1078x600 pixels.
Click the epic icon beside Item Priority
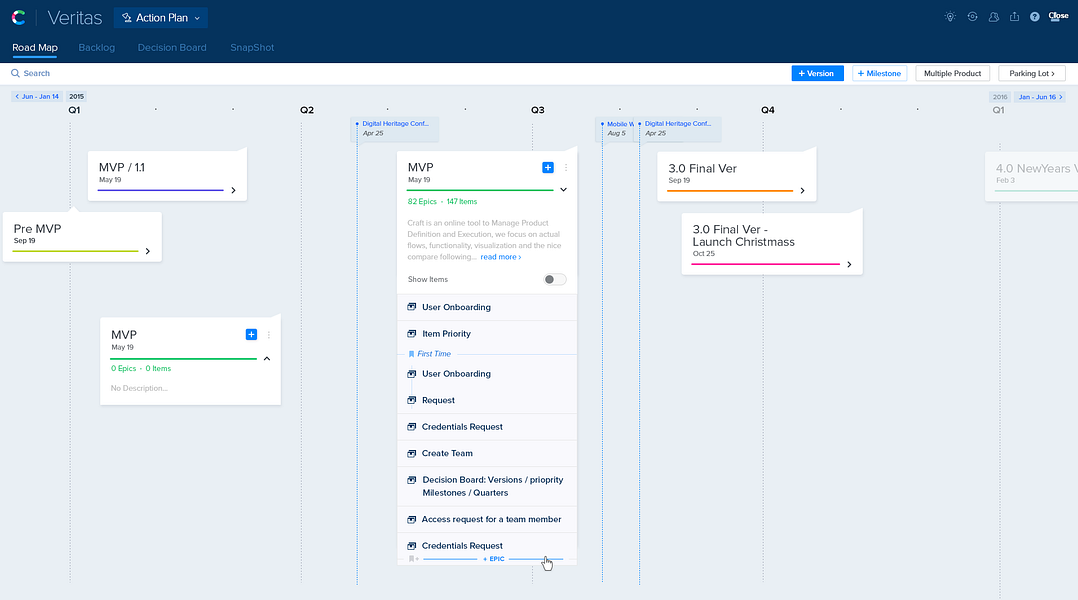click(412, 333)
